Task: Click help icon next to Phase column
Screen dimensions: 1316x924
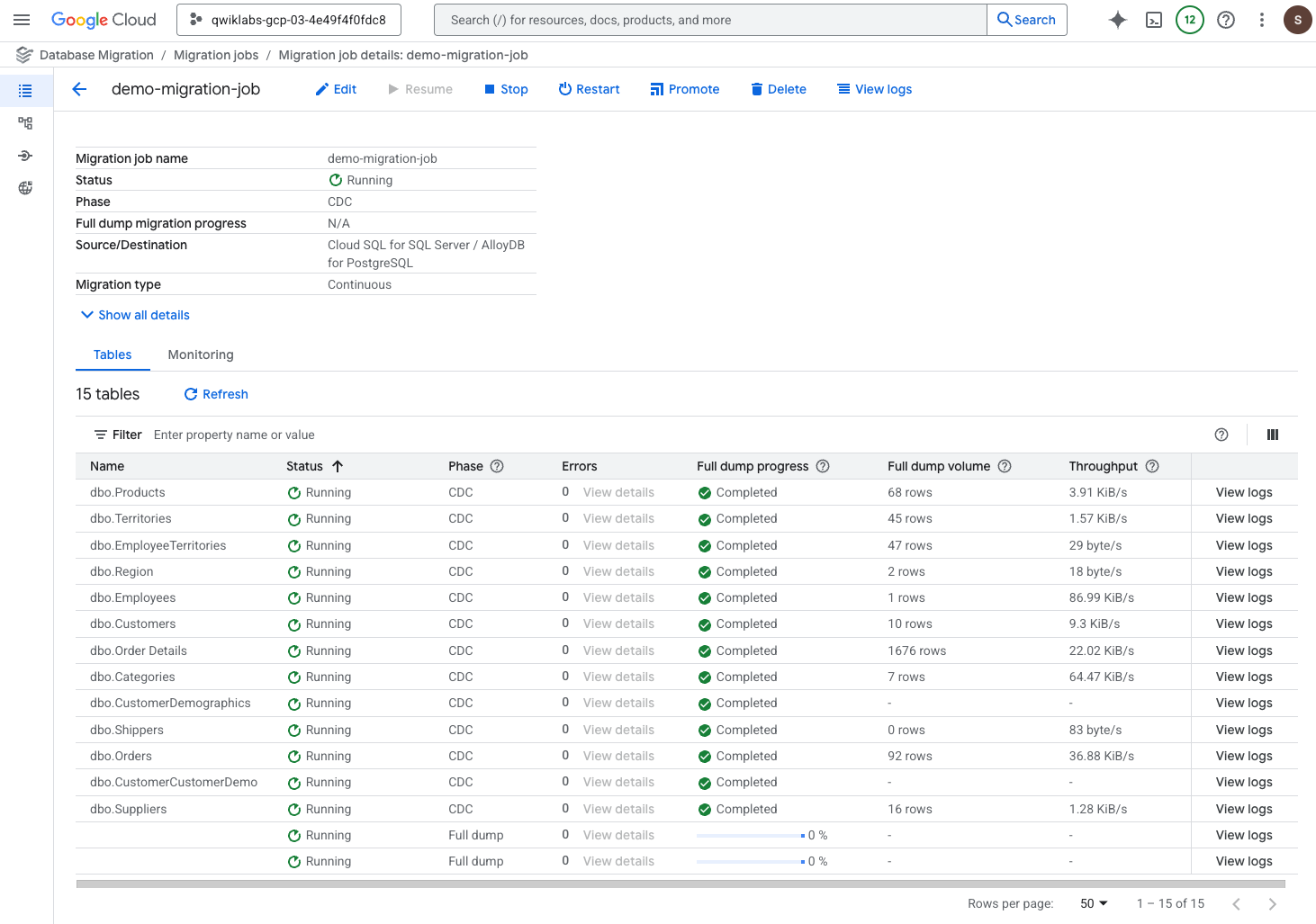Action: [x=497, y=466]
